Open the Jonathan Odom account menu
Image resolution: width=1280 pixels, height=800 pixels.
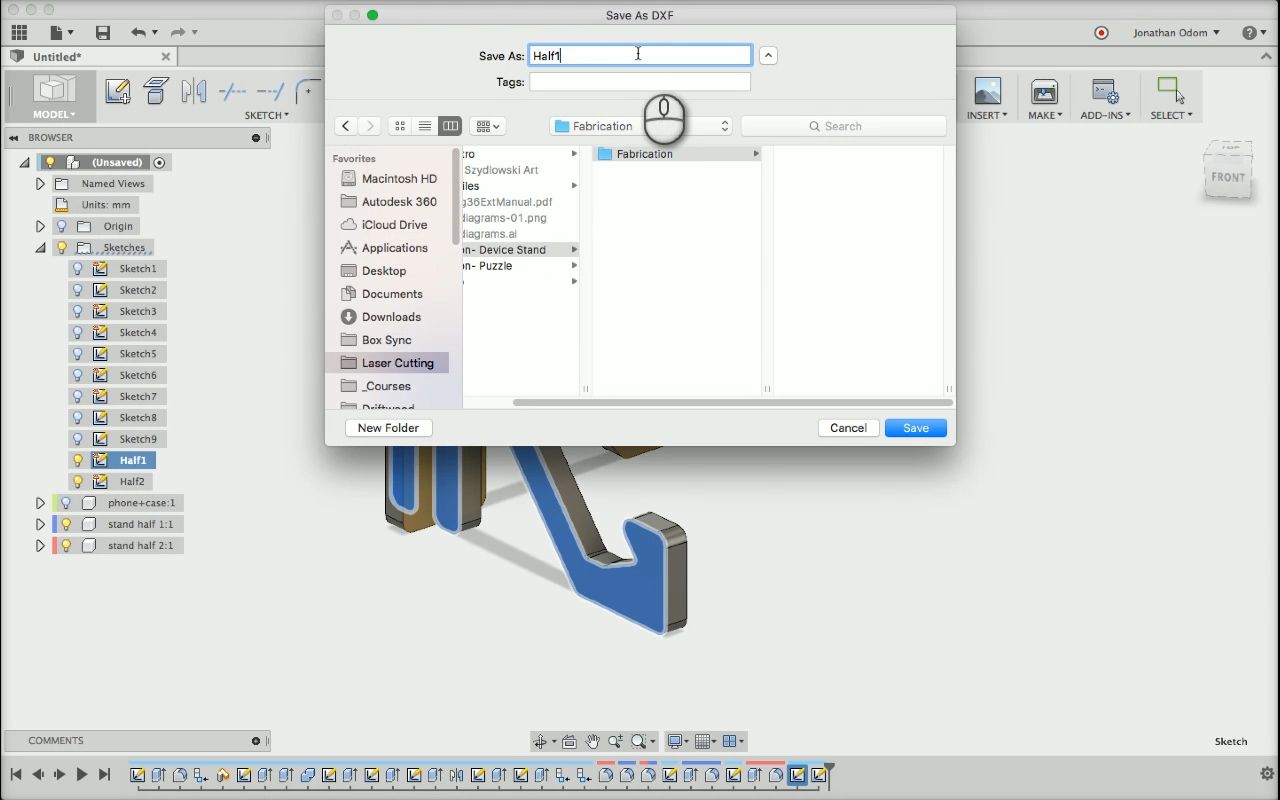[1176, 33]
